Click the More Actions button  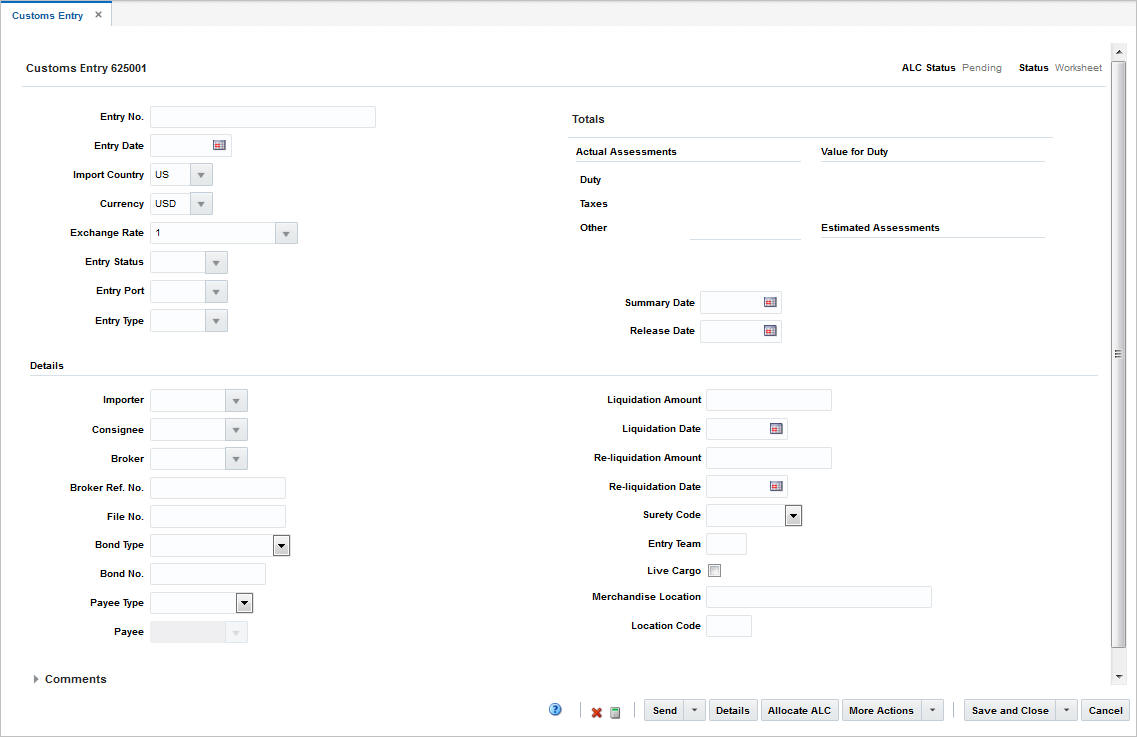(x=882, y=710)
